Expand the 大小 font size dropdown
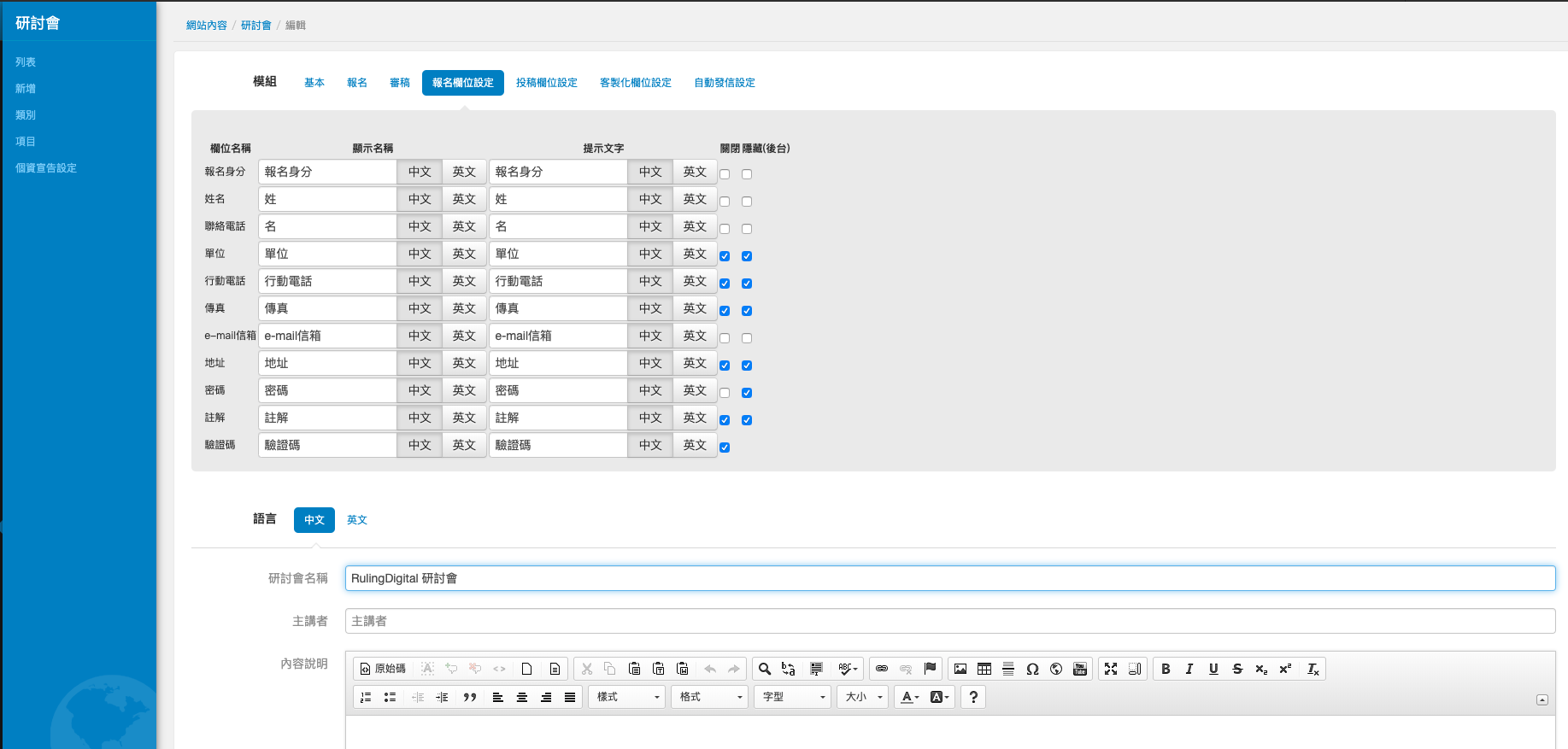The width and height of the screenshot is (1568, 749). (x=863, y=697)
